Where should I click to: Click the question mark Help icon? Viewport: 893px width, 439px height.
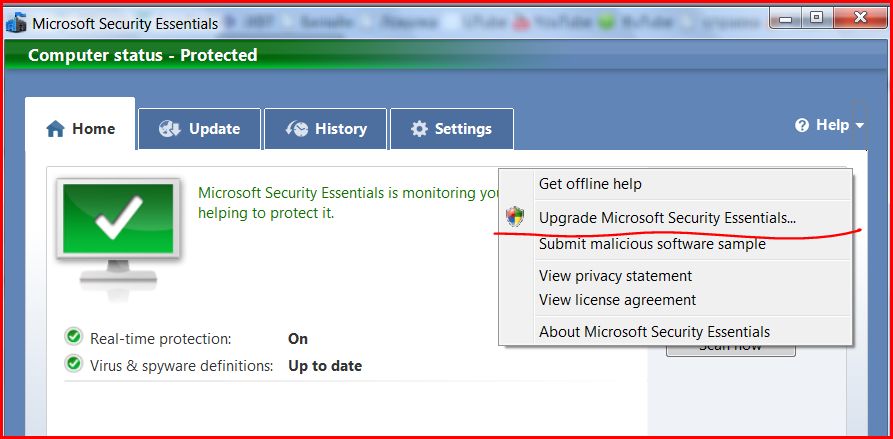[802, 126]
